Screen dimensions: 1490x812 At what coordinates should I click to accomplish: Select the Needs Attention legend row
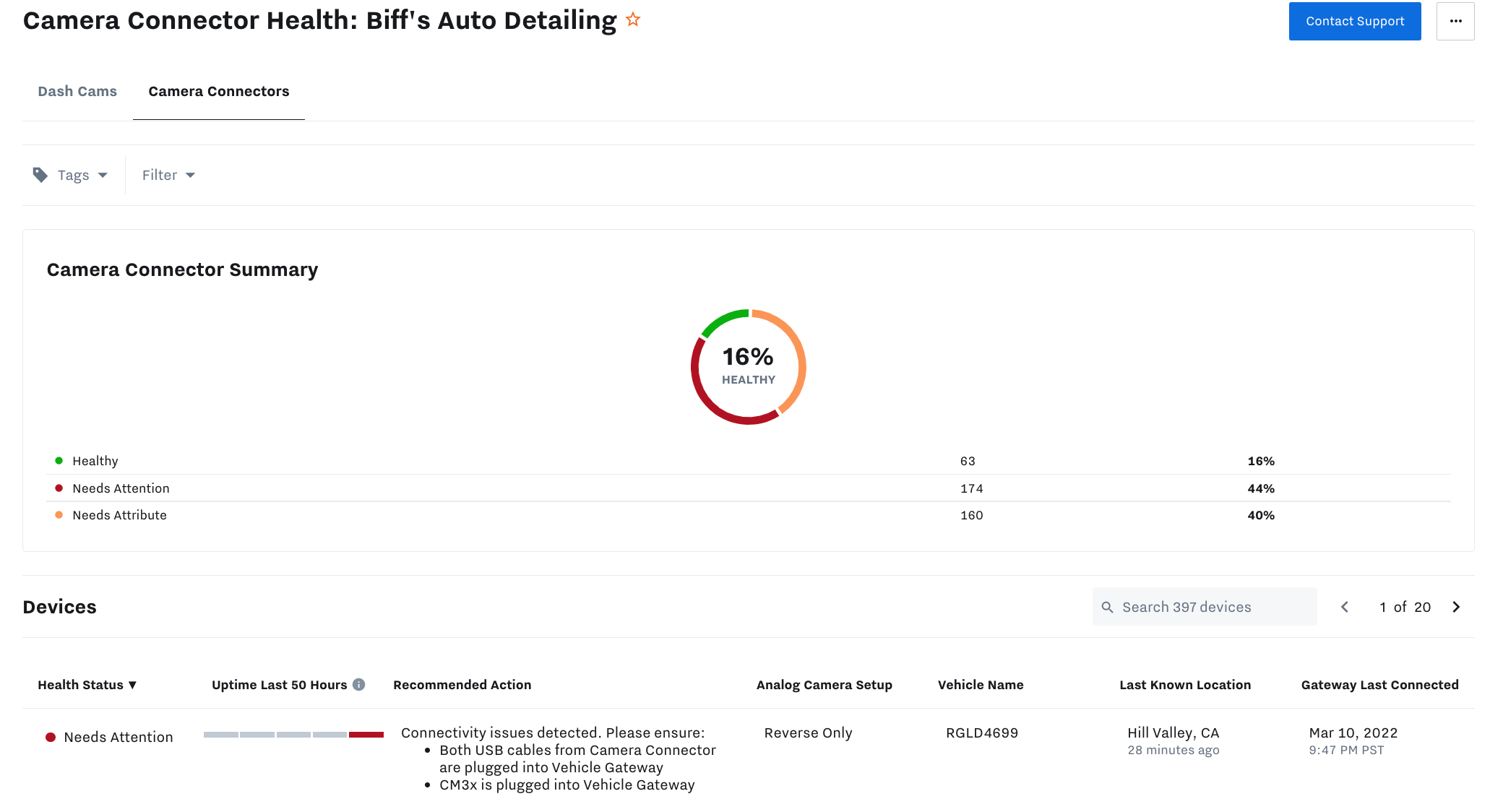click(121, 489)
